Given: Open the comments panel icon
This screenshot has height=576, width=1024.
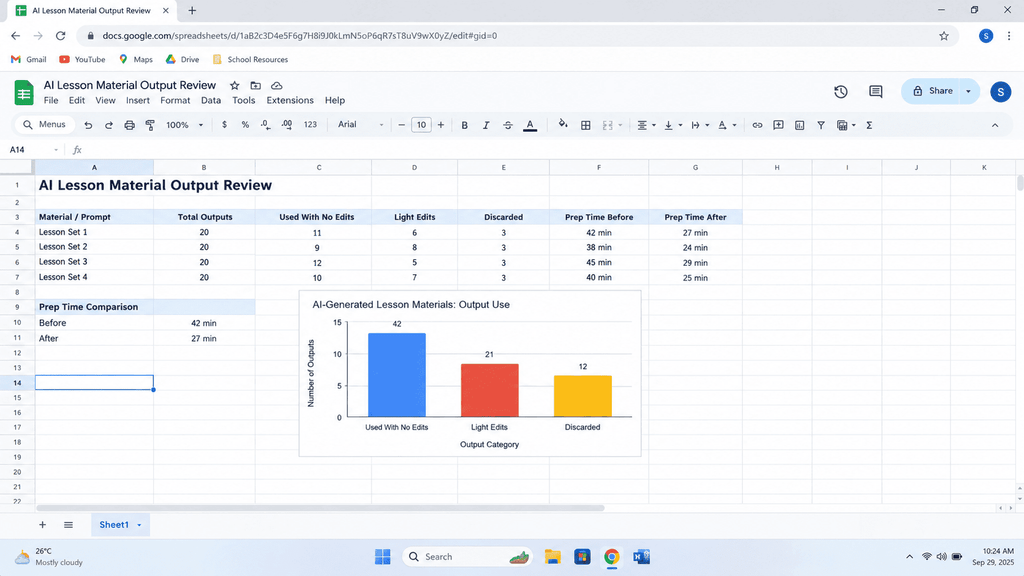Looking at the screenshot, I should click(x=876, y=91).
